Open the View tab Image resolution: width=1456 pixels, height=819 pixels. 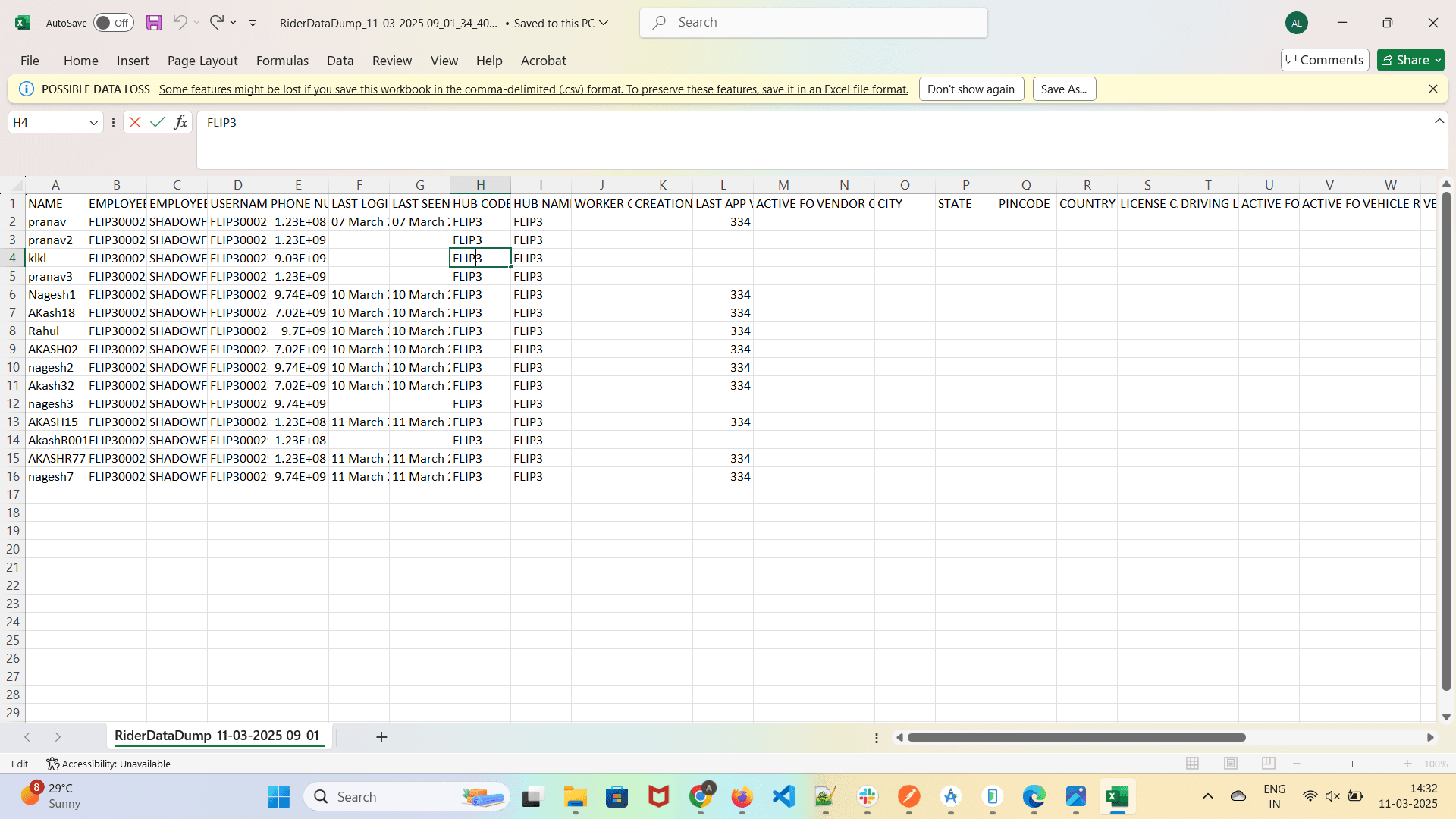point(444,61)
